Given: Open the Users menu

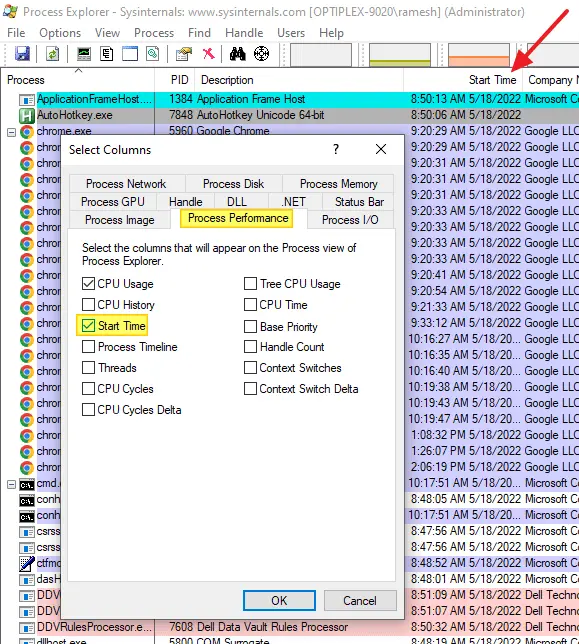Looking at the screenshot, I should point(291,33).
